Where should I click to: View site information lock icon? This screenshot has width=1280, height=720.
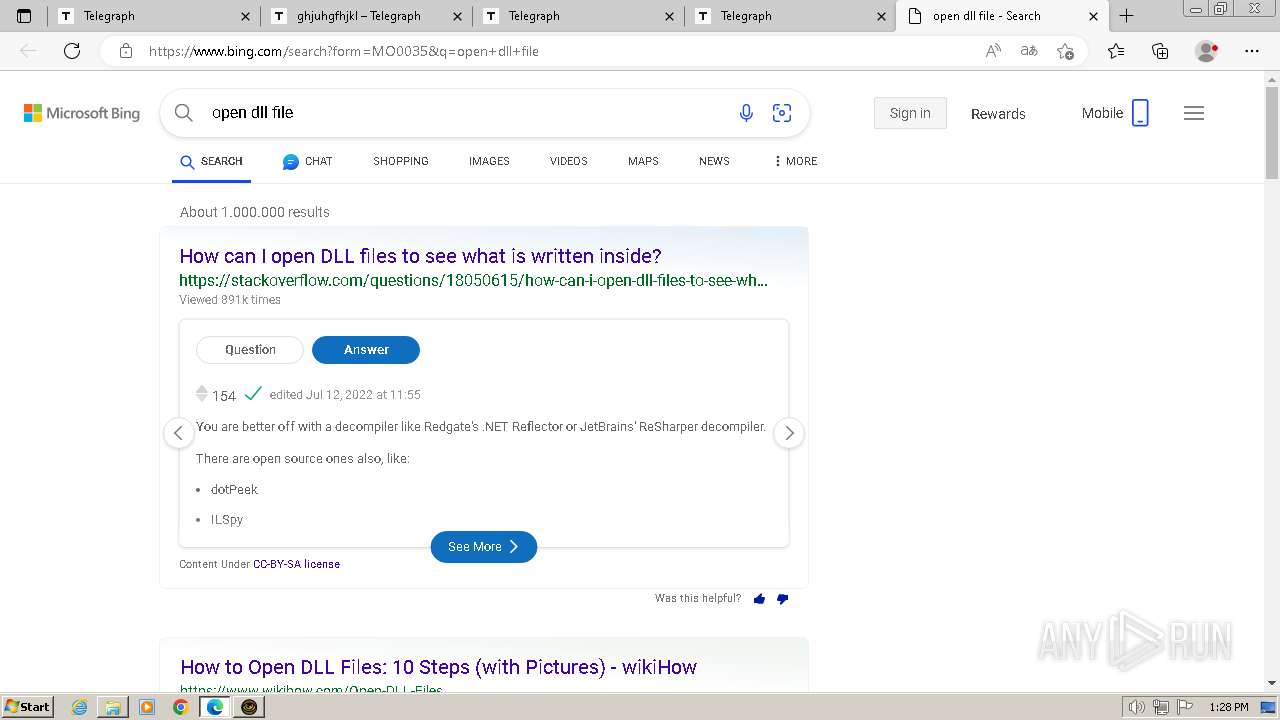126,51
